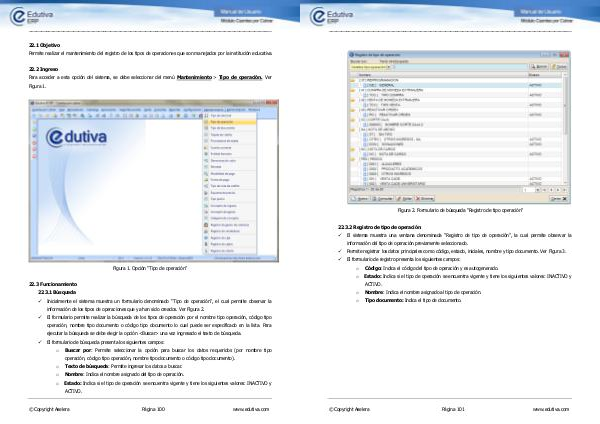Screen dimensions: 600x424
Task: Open the Mantenimiento menu in the Edutiva menu bar
Action: [212, 110]
